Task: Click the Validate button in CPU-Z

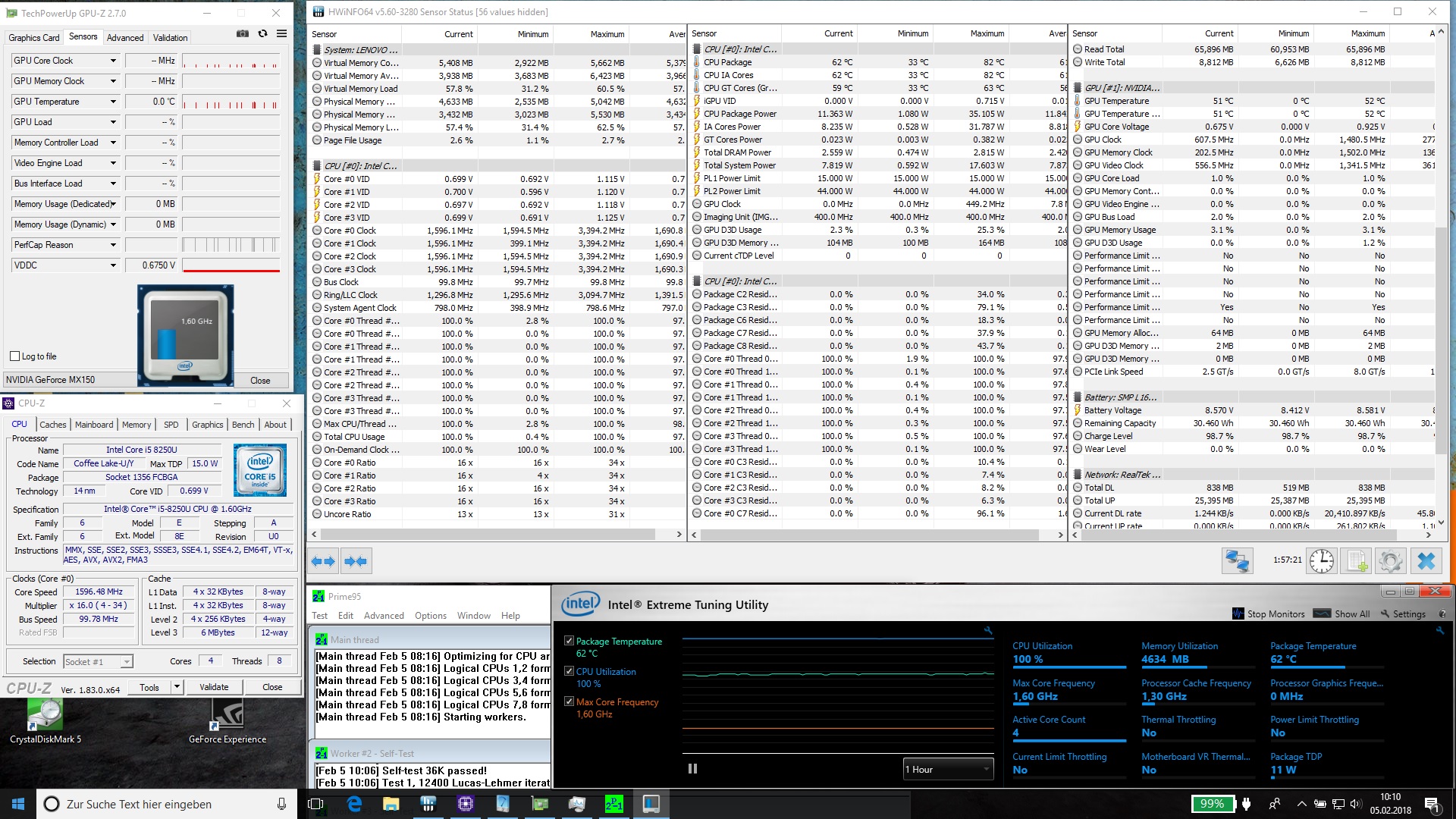Action: pos(214,687)
